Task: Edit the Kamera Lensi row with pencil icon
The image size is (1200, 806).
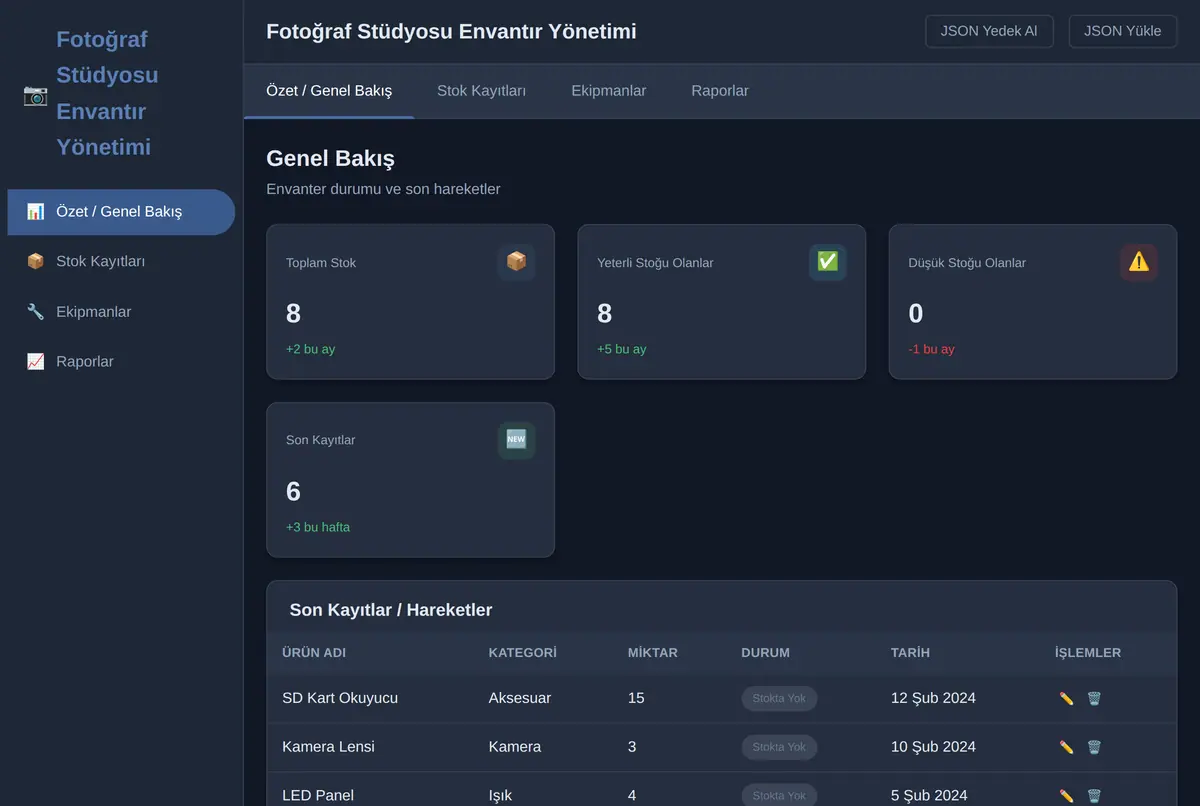Action: [x=1066, y=747]
